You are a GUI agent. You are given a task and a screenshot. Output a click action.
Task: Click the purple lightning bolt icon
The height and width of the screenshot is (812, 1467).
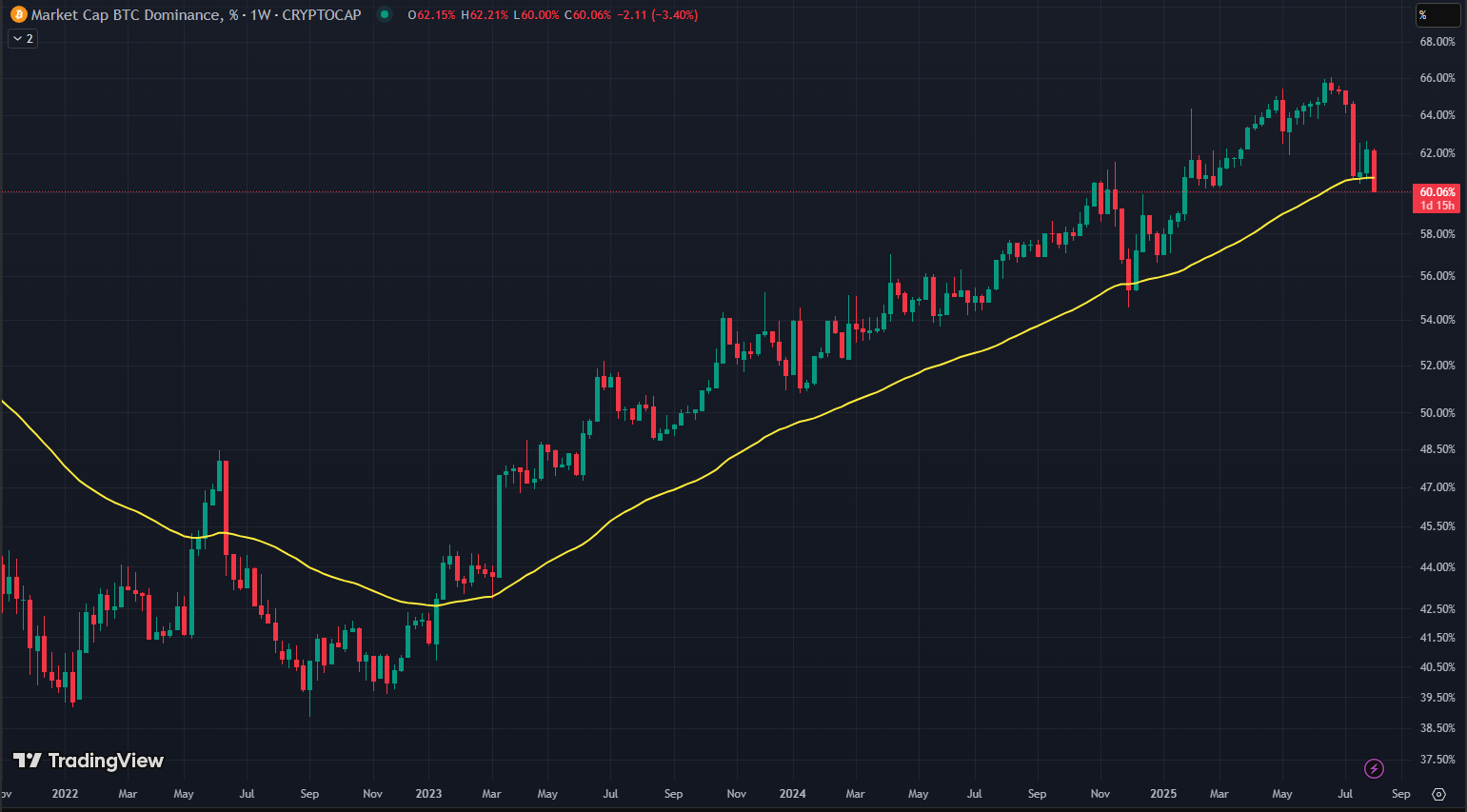coord(1374,768)
